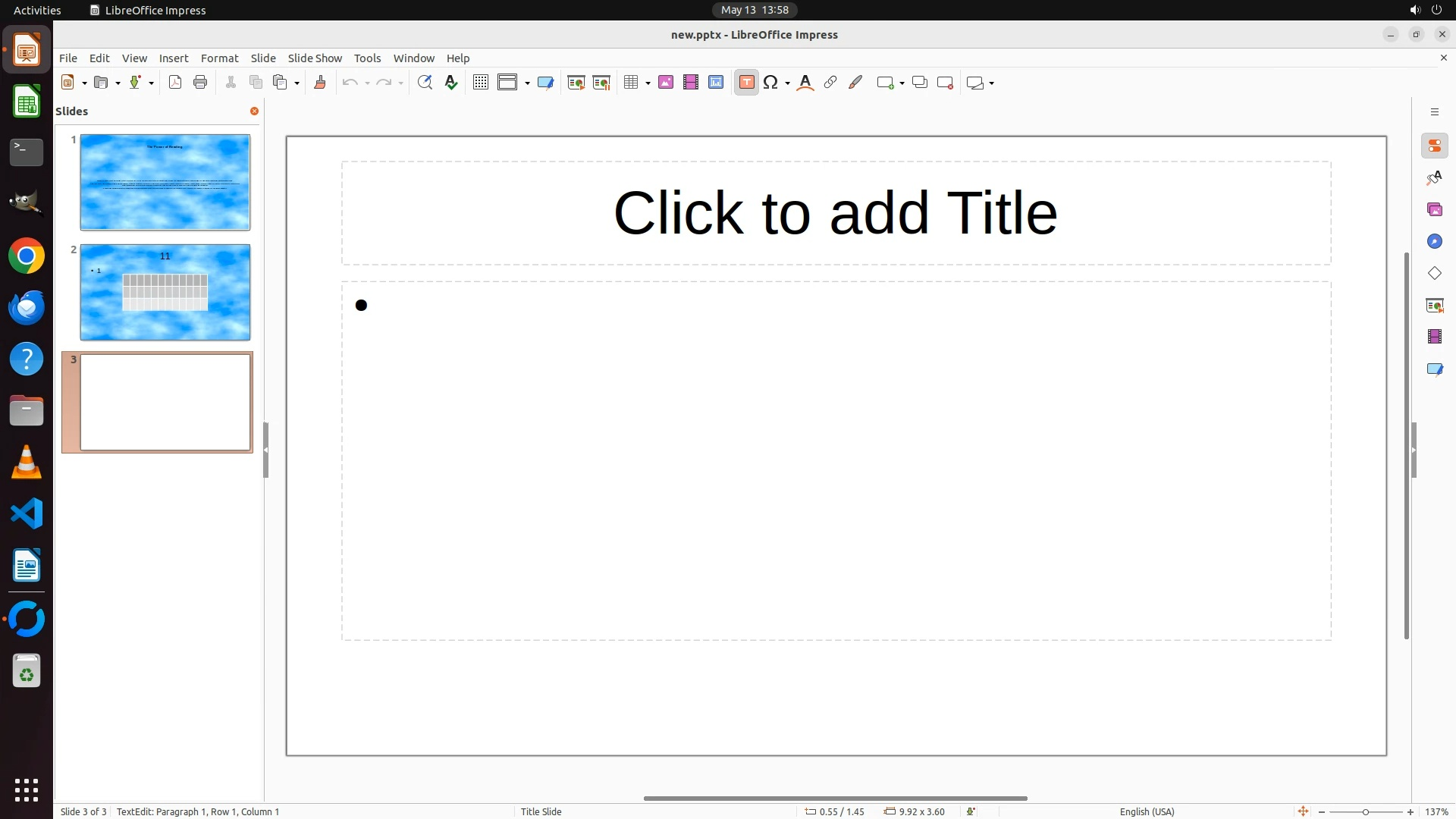Expand the Insert Table dropdown arrow
This screenshot has height=819, width=1456.
(648, 83)
